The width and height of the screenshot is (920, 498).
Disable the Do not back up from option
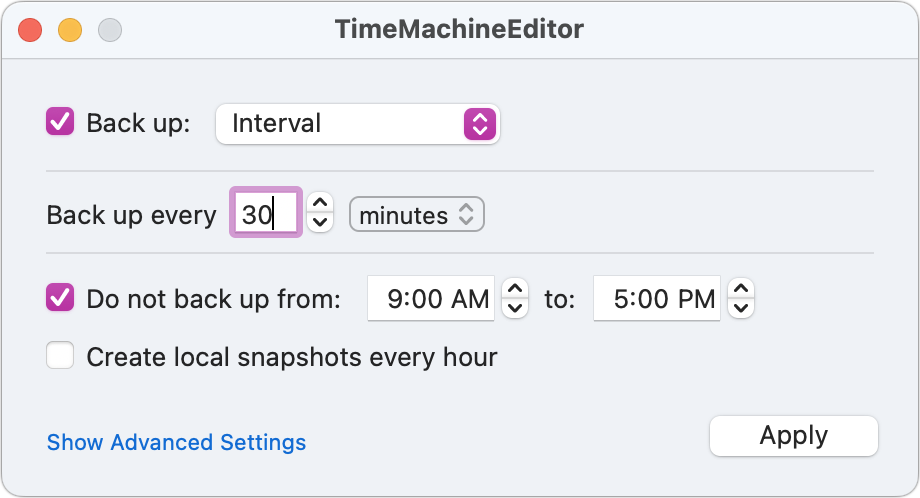point(60,297)
